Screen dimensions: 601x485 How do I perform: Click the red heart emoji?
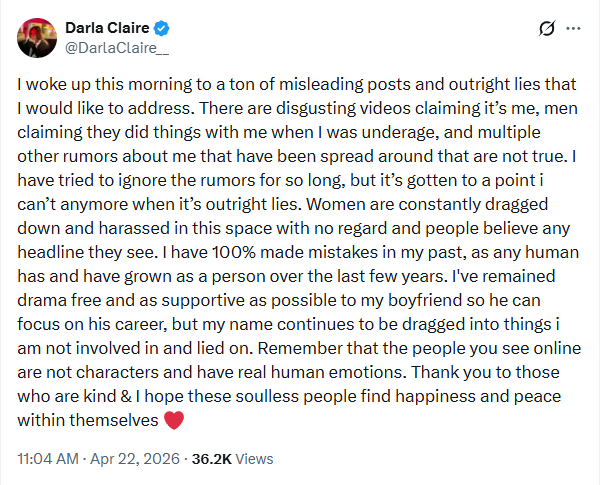(x=174, y=420)
